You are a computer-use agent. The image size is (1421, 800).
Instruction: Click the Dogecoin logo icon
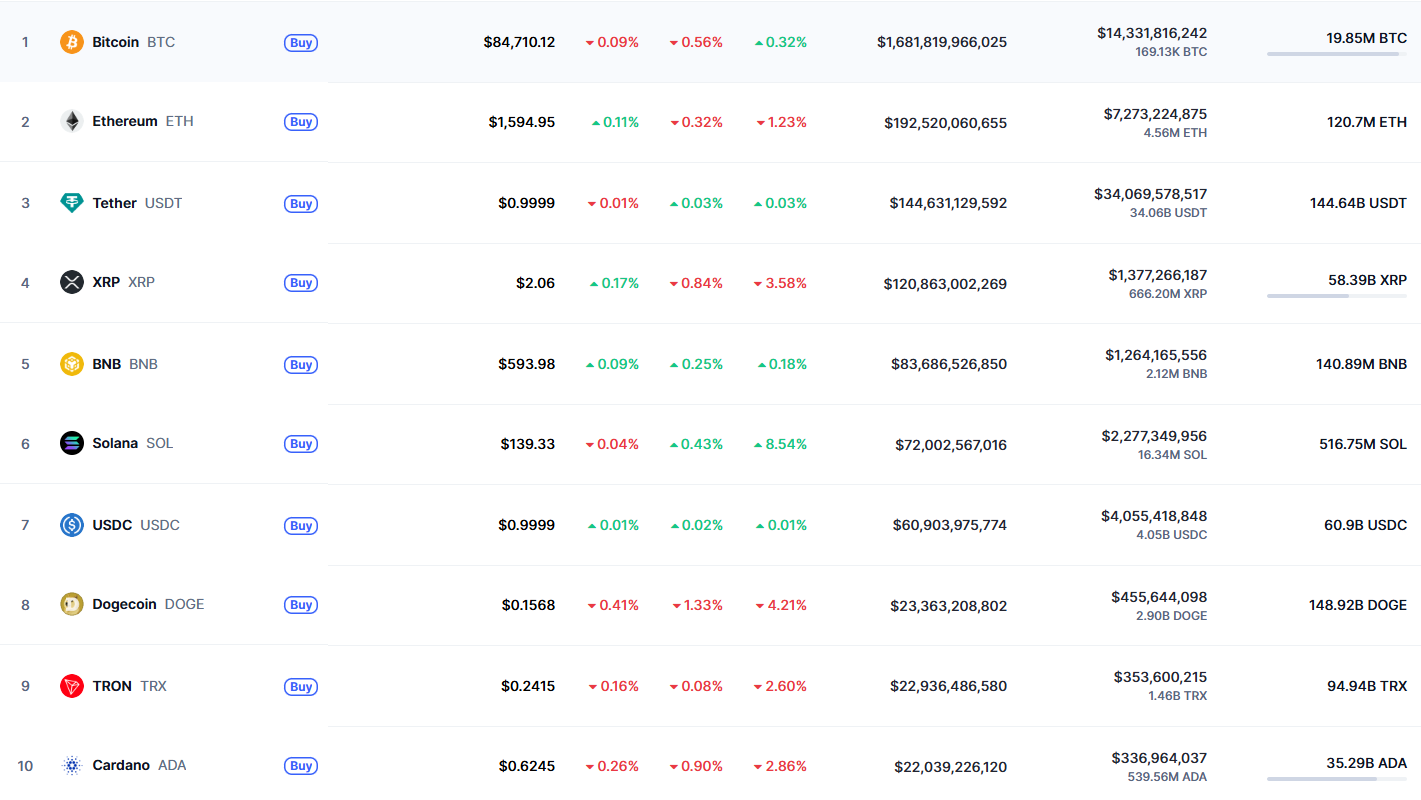(x=71, y=604)
